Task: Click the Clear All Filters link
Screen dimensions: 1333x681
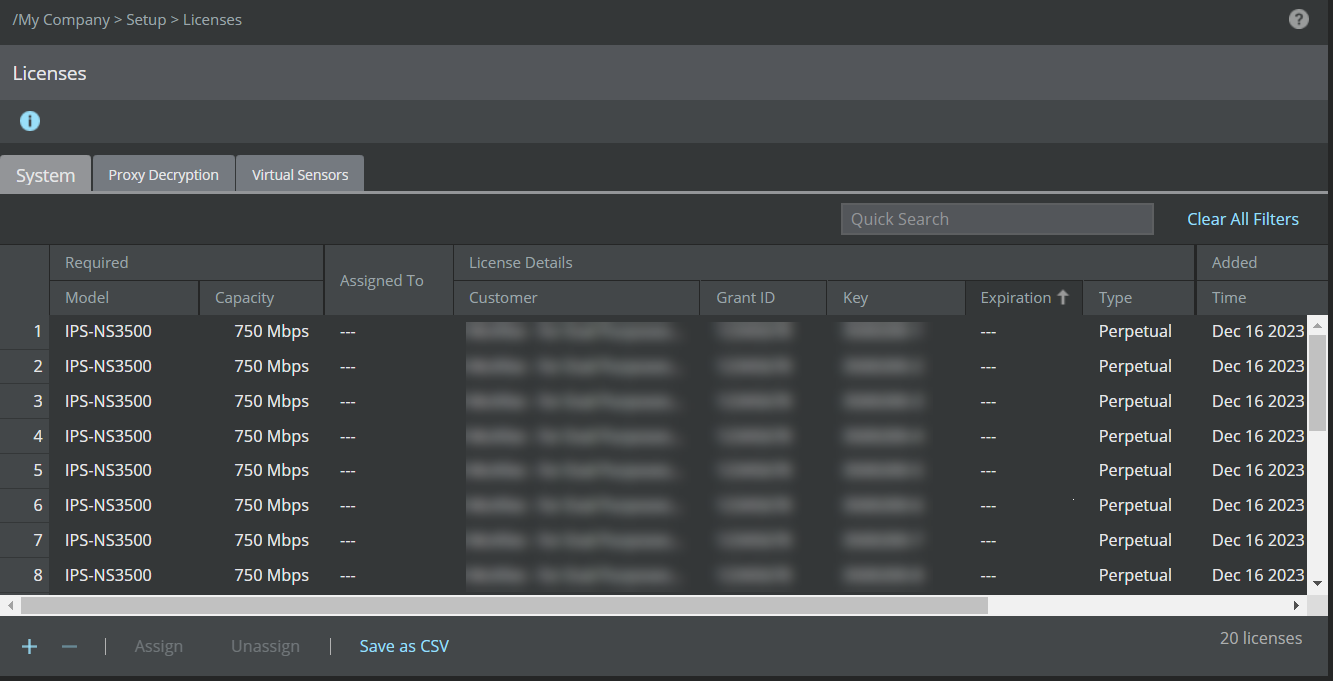Action: 1243,219
